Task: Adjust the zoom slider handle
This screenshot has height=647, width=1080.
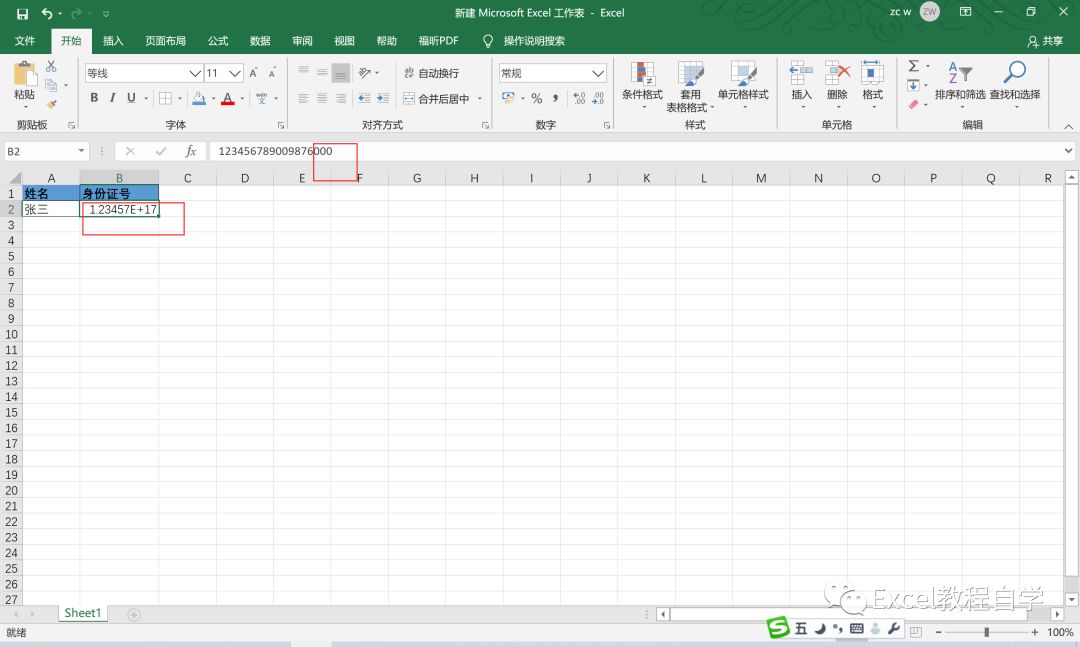Action: 986,632
